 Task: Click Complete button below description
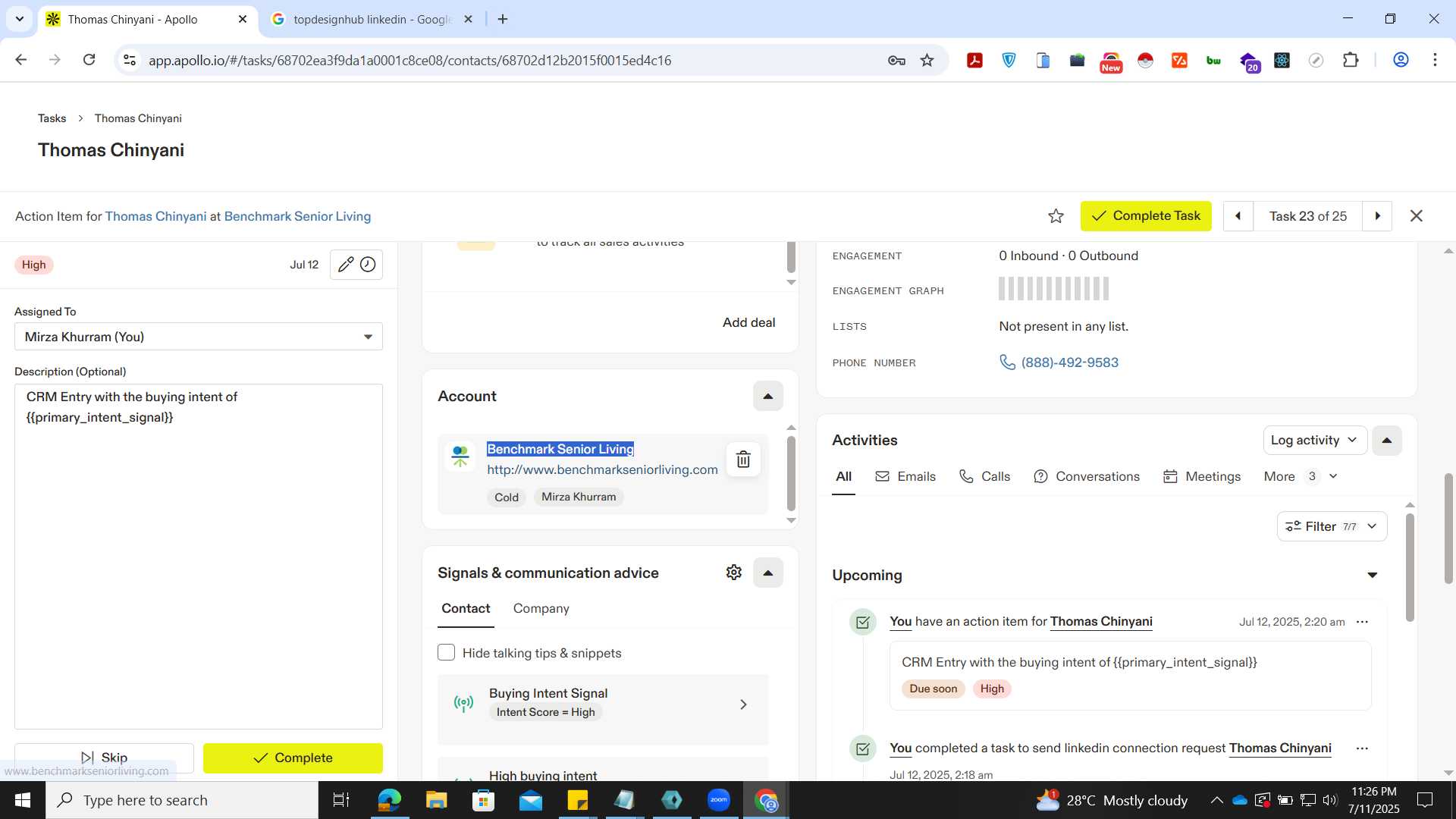tap(293, 758)
